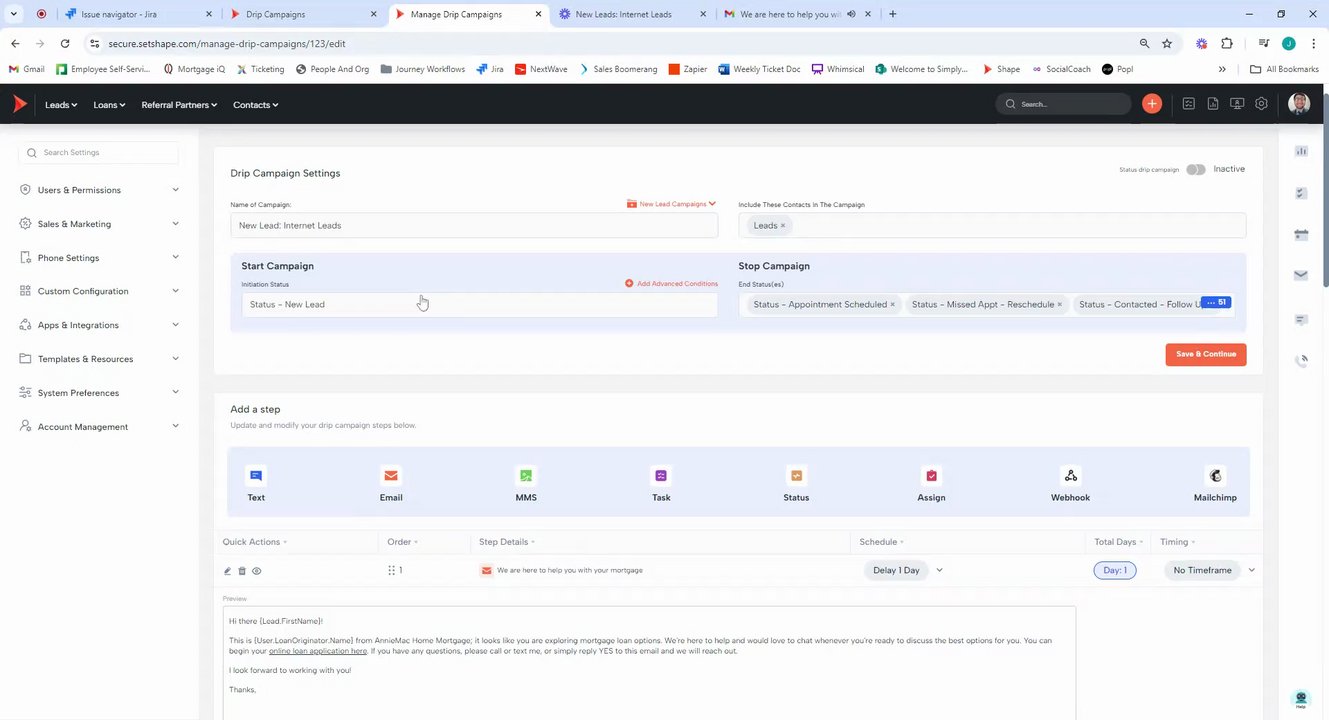The height and width of the screenshot is (720, 1329).
Task: Click the Shape logo in the top navbar
Action: tap(20, 104)
